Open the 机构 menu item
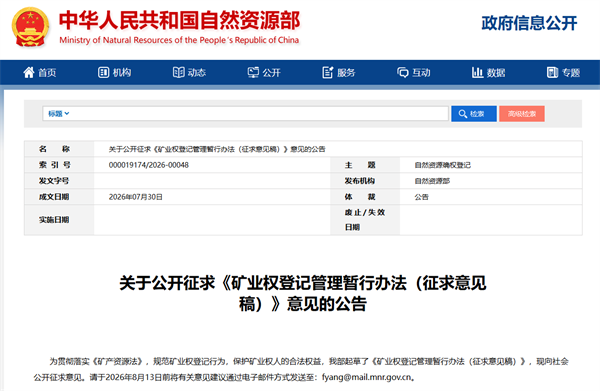 click(114, 72)
